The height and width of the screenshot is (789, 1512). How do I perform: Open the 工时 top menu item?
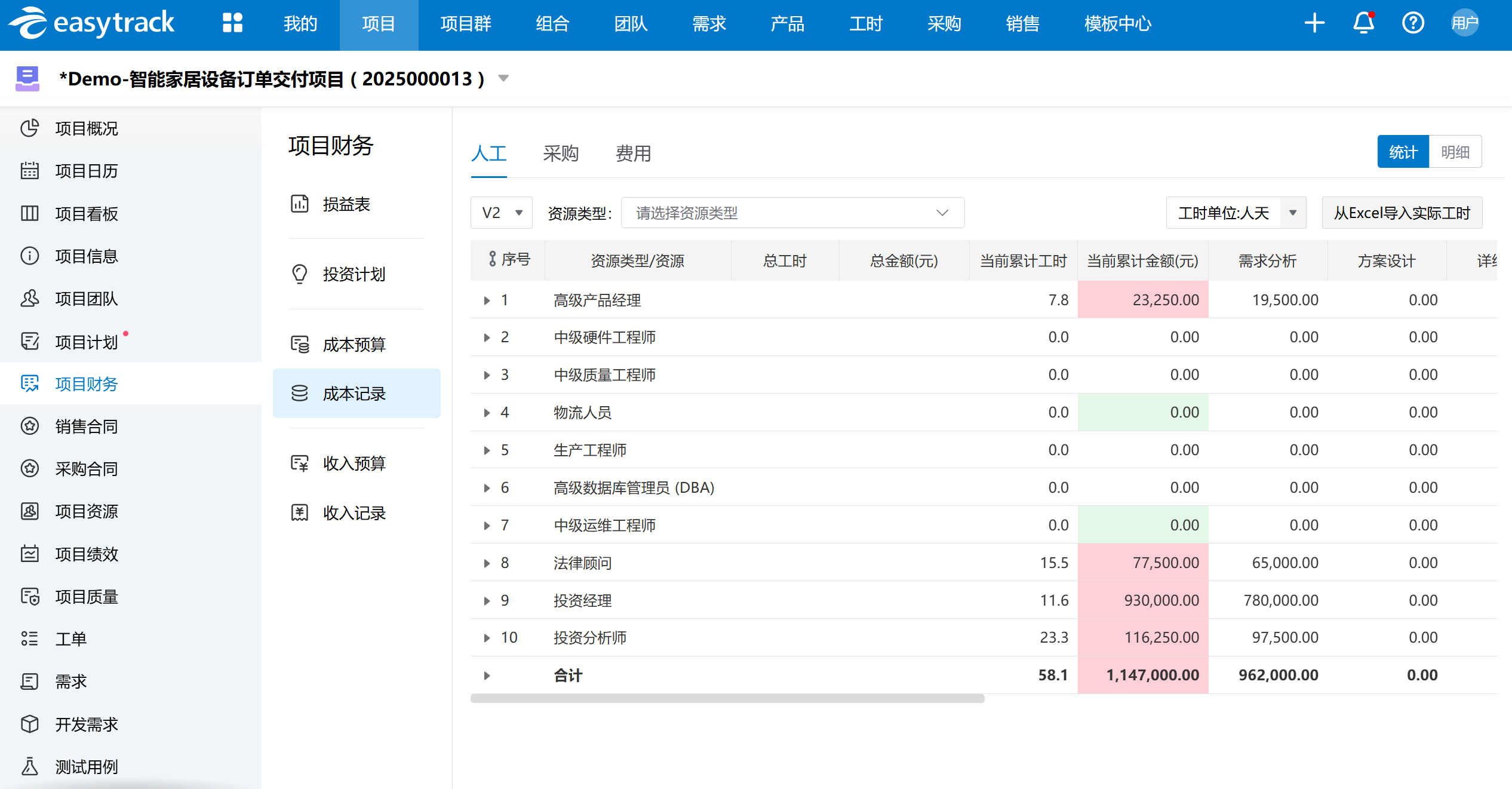(865, 24)
